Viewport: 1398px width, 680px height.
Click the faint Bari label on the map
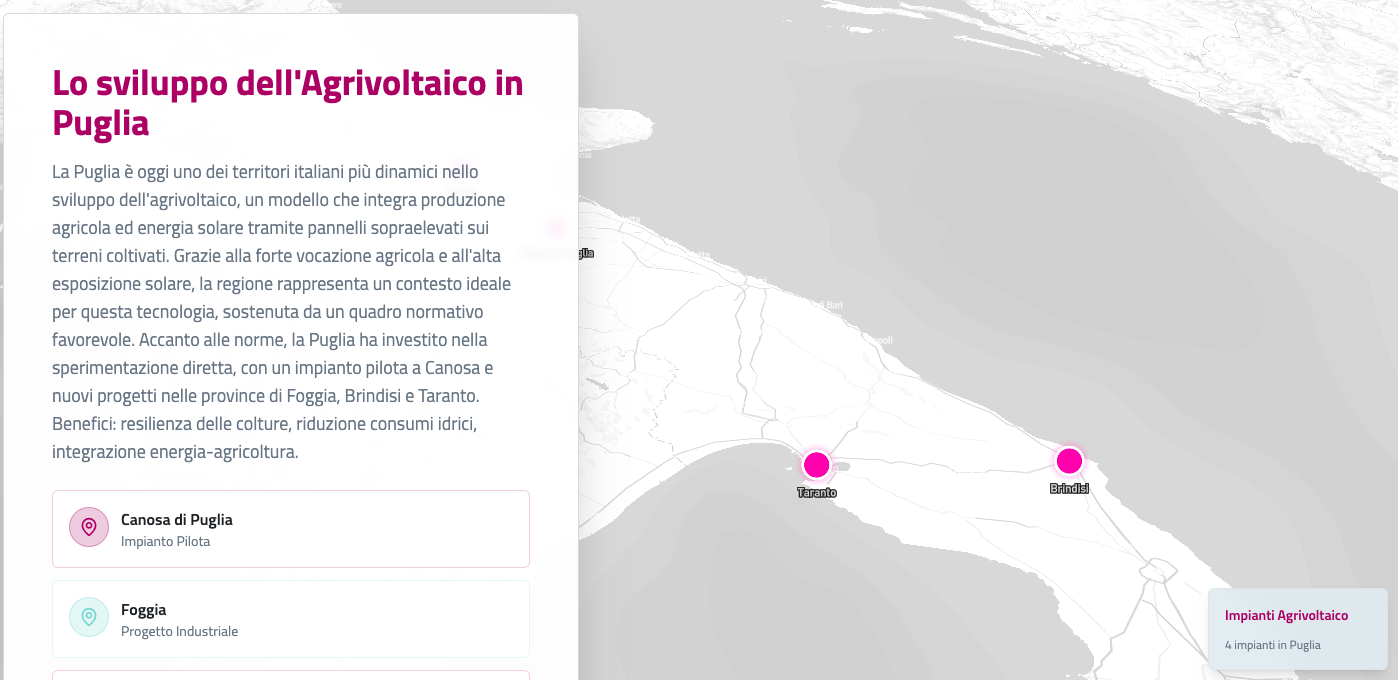pos(832,304)
